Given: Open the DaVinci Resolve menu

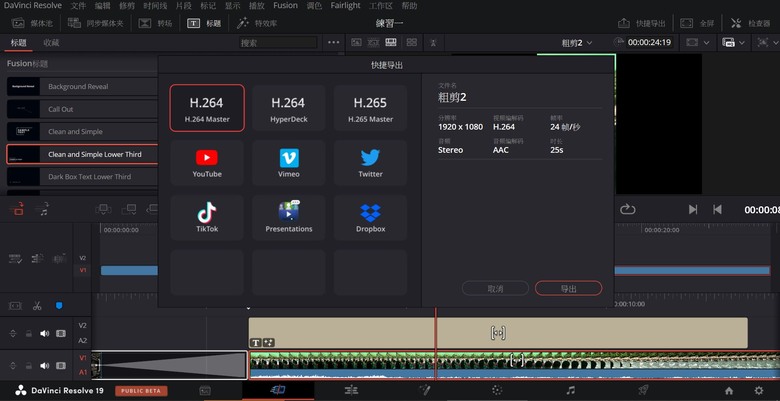Looking at the screenshot, I should (x=33, y=6).
